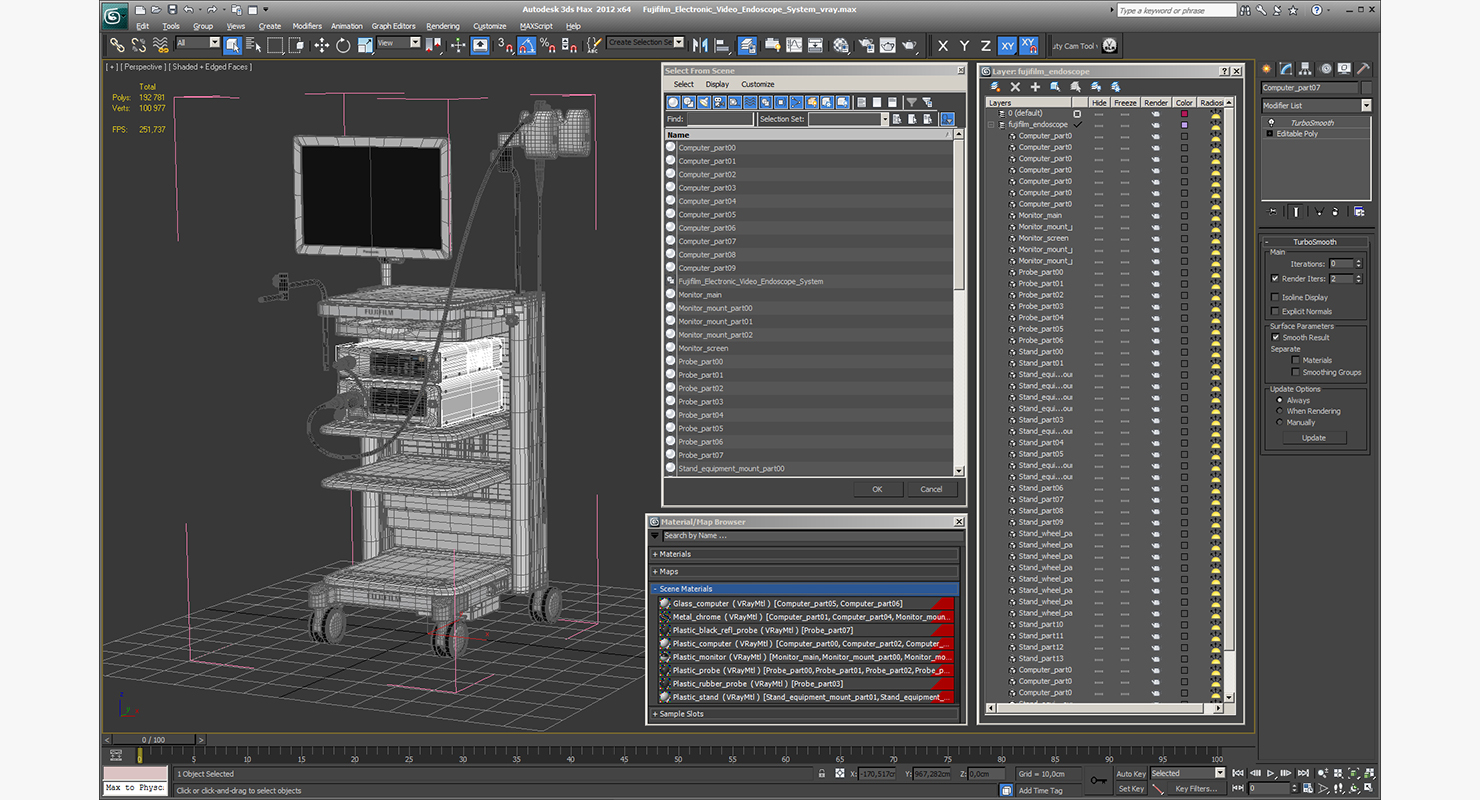
Task: Open the Material Editor icon
Action: tap(841, 45)
